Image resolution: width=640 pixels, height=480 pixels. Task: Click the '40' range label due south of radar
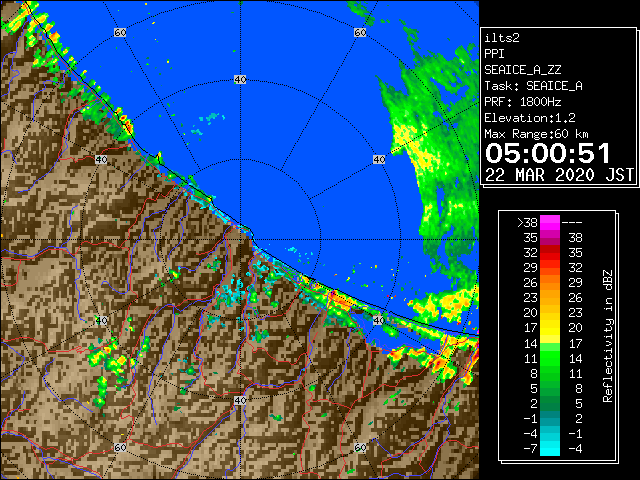240,400
